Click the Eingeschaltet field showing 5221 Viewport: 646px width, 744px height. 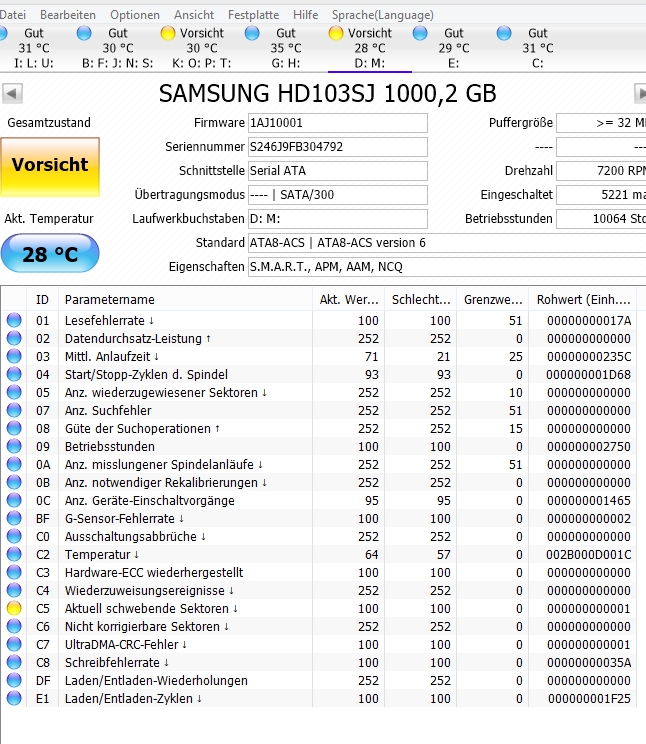click(601, 195)
